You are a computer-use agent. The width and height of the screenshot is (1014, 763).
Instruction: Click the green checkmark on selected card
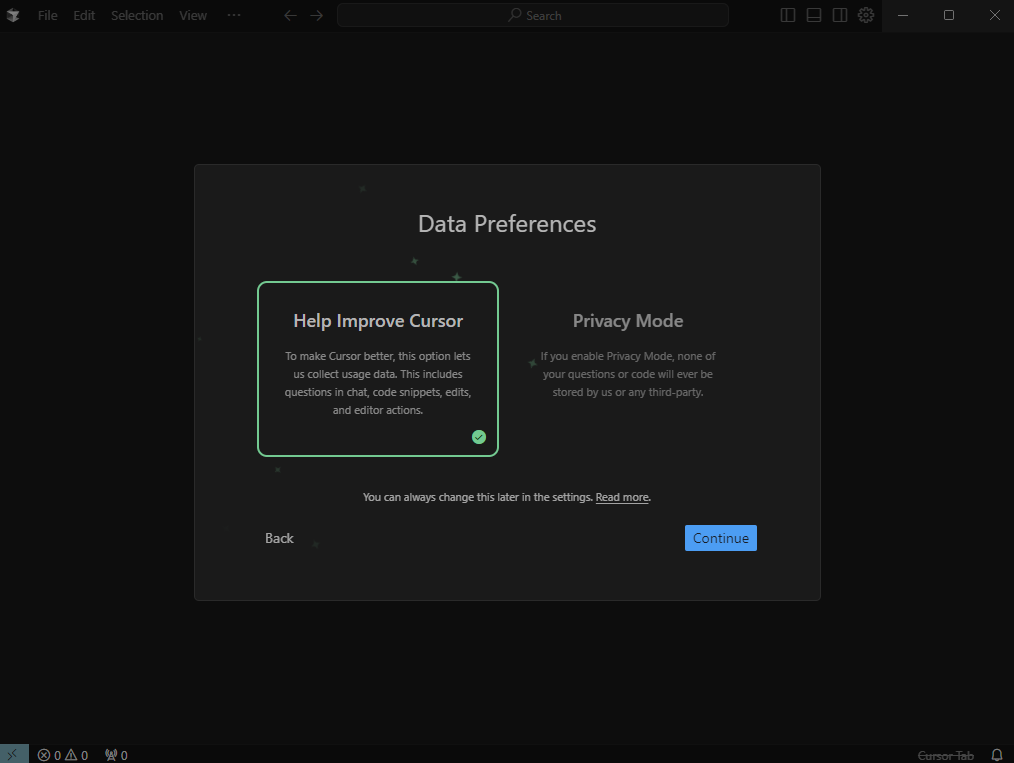pos(479,437)
